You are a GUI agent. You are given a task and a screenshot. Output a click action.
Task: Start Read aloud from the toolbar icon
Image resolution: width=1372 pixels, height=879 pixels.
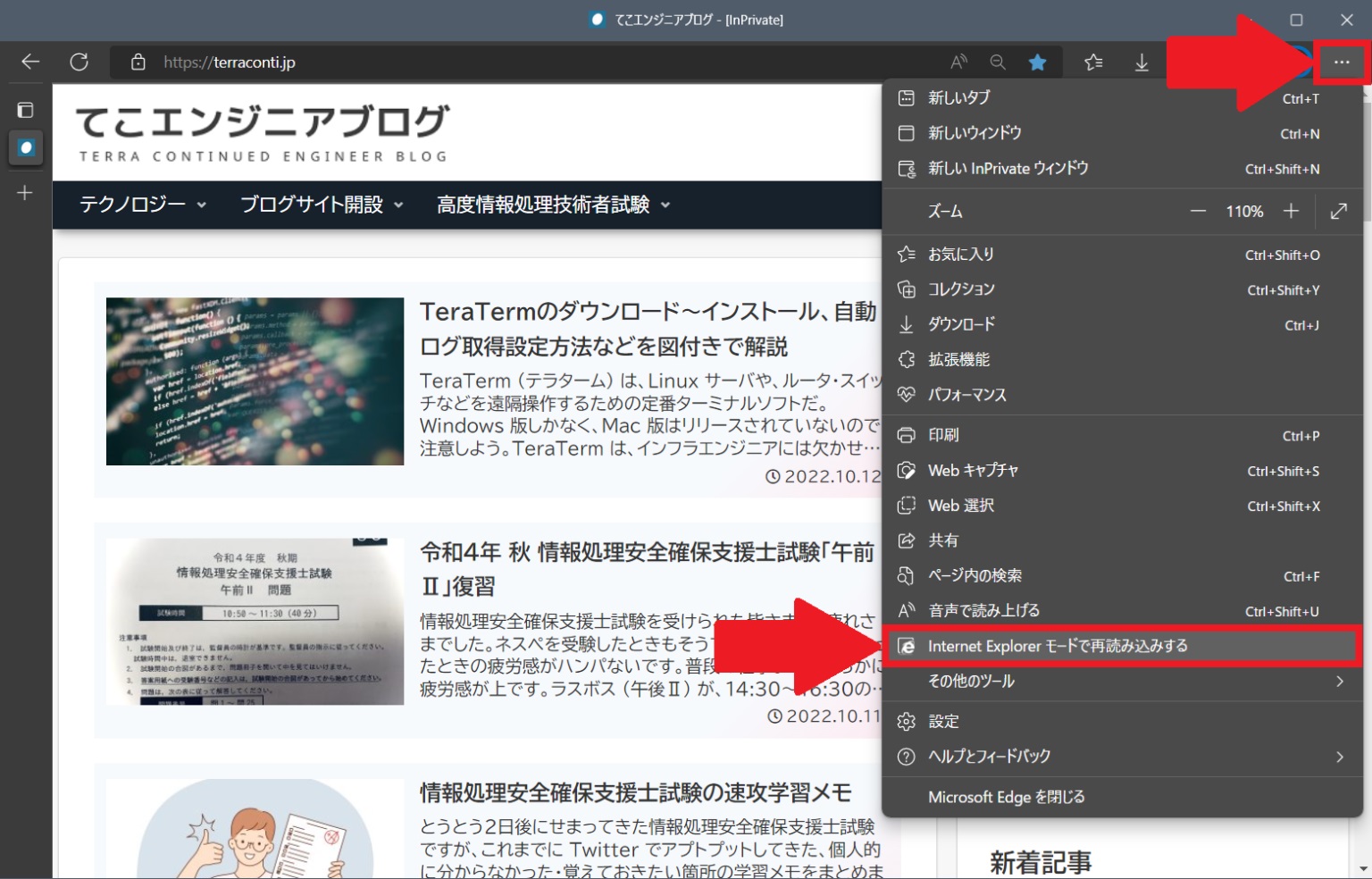958,62
